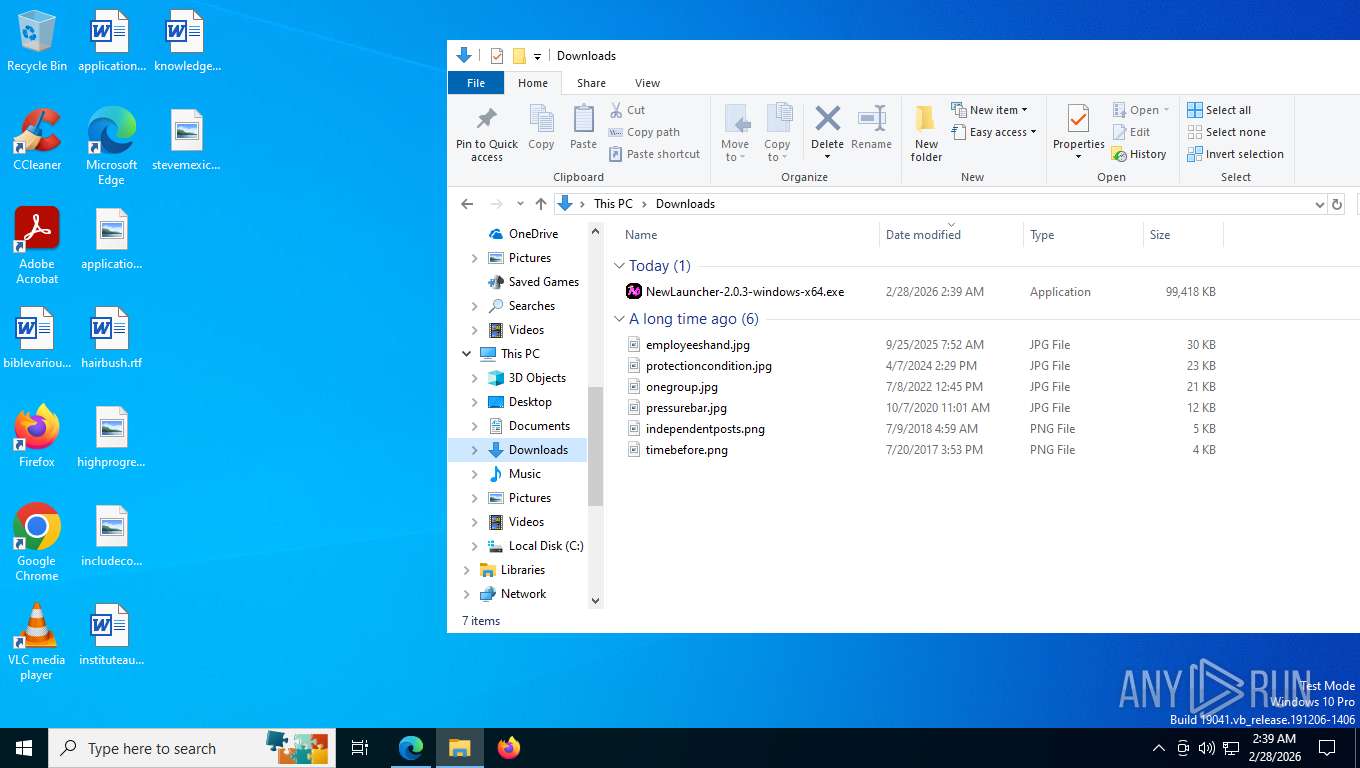Select timebefore.png file
This screenshot has height=768, width=1360.
[687, 450]
